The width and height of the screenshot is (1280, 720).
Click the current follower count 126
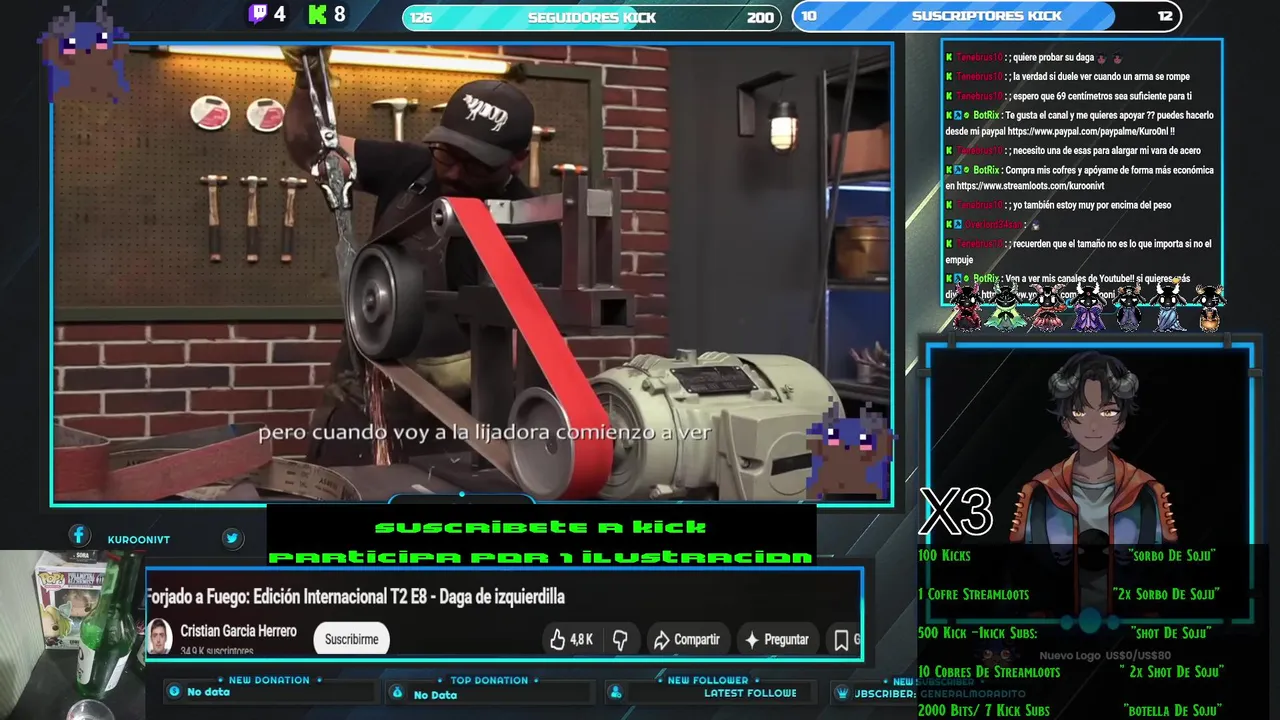[421, 17]
